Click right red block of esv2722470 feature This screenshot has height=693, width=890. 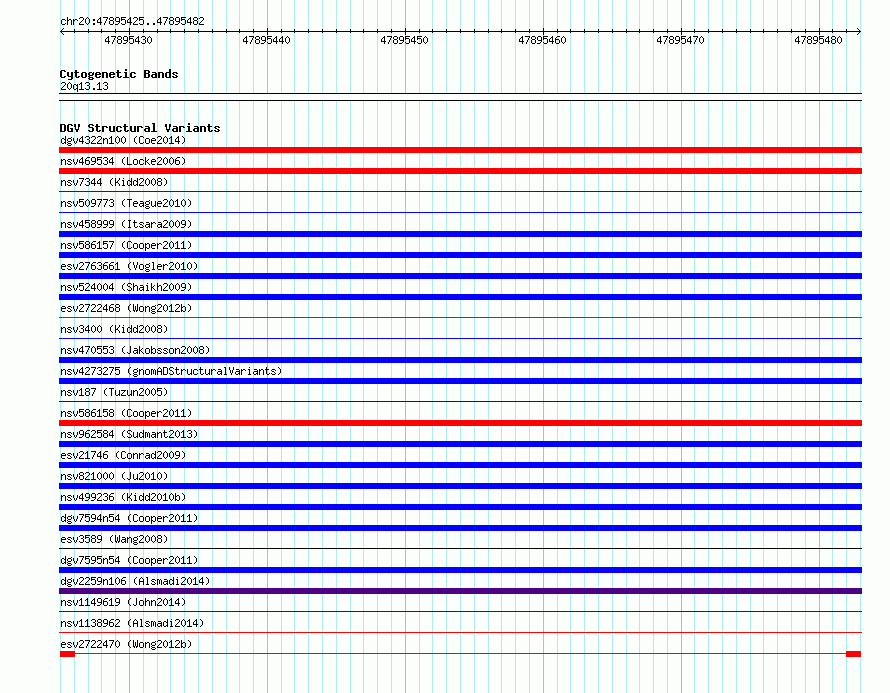[x=854, y=654]
